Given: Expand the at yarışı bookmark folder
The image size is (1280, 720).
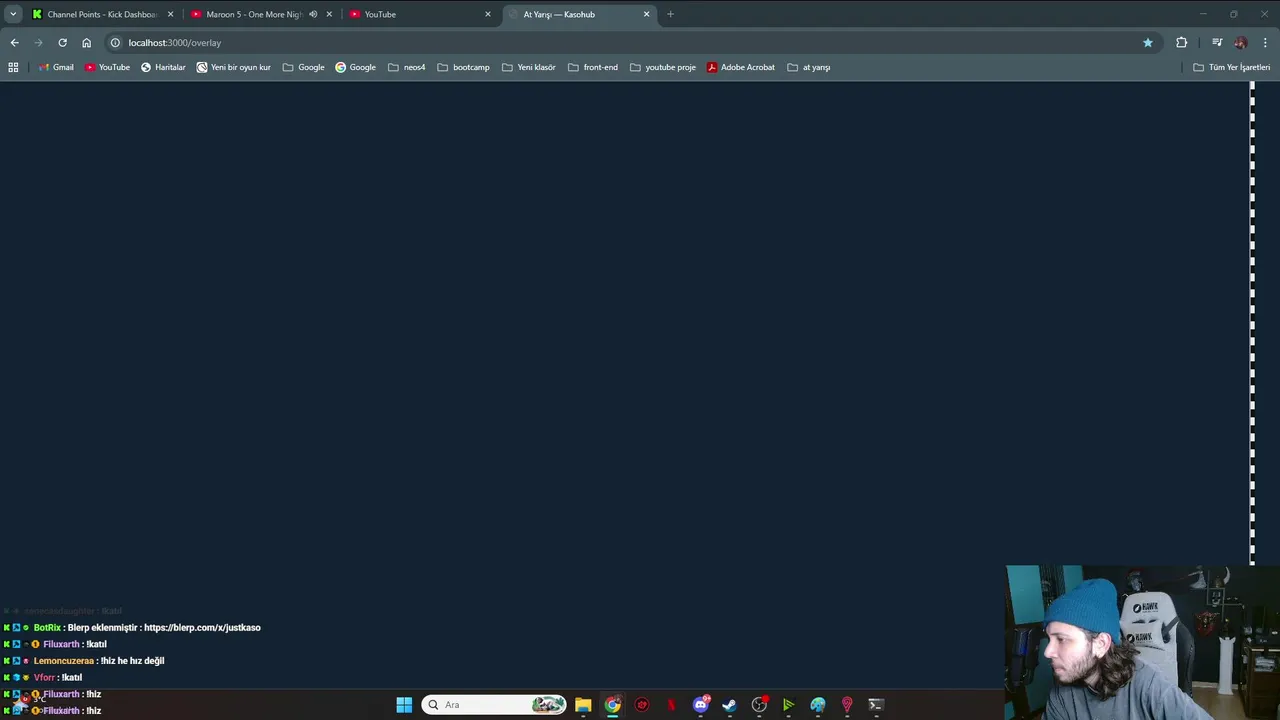Looking at the screenshot, I should pyautogui.click(x=809, y=67).
